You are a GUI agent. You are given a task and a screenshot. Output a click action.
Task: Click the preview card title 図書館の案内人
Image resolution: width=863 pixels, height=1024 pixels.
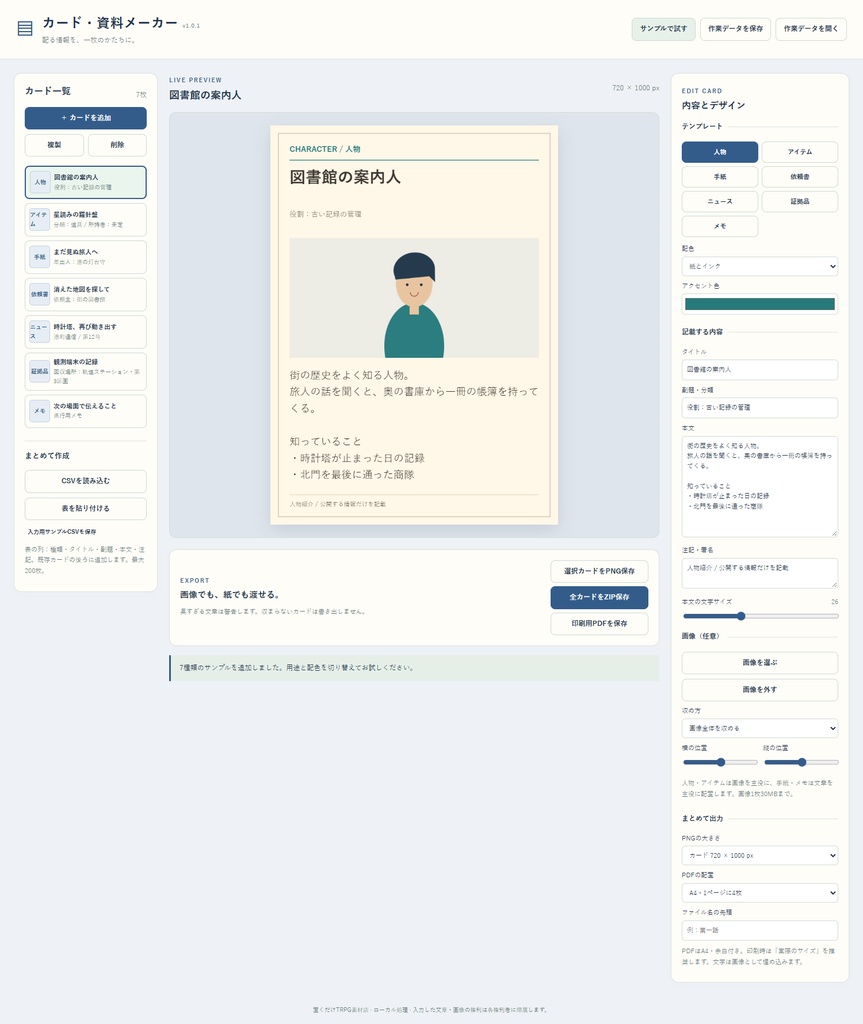point(345,177)
